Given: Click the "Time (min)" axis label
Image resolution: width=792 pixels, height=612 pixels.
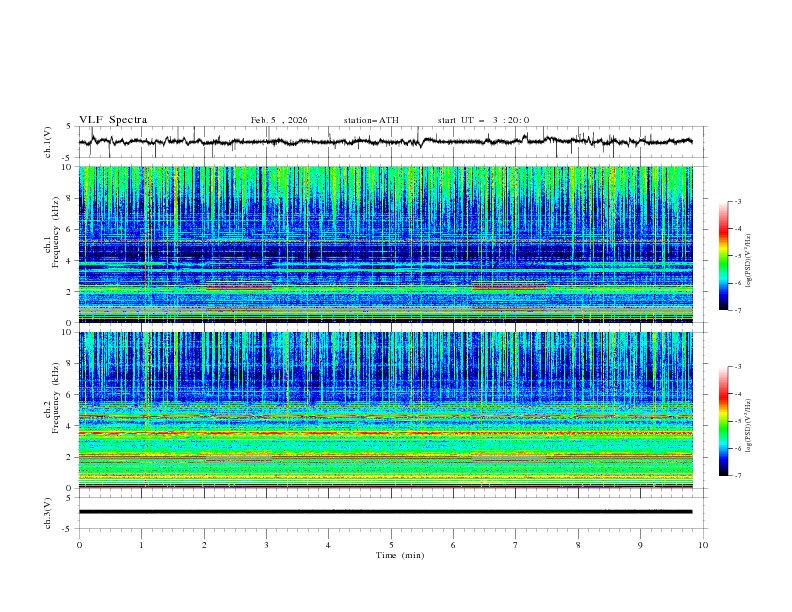Looking at the screenshot, I should pos(400,555).
